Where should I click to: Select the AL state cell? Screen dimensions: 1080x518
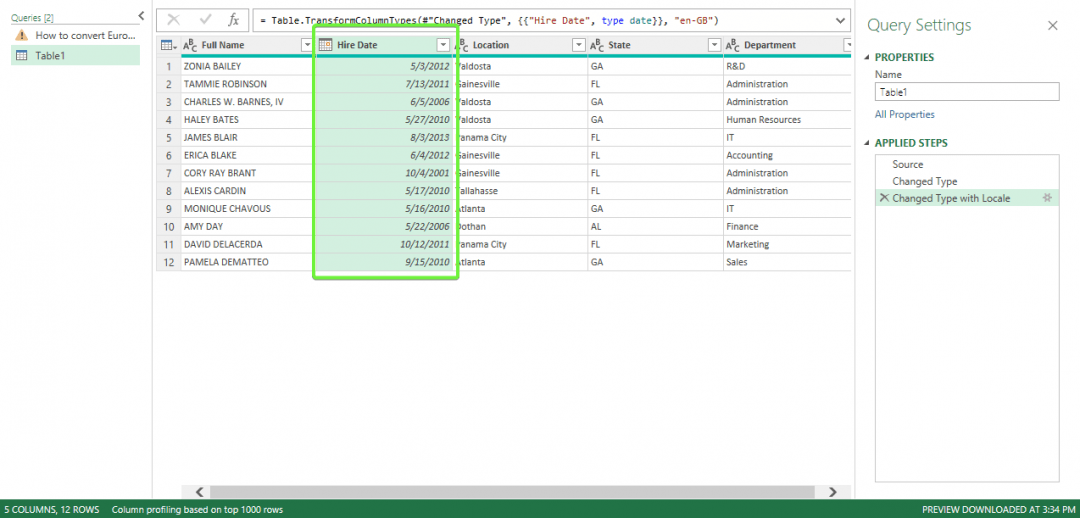coord(656,227)
